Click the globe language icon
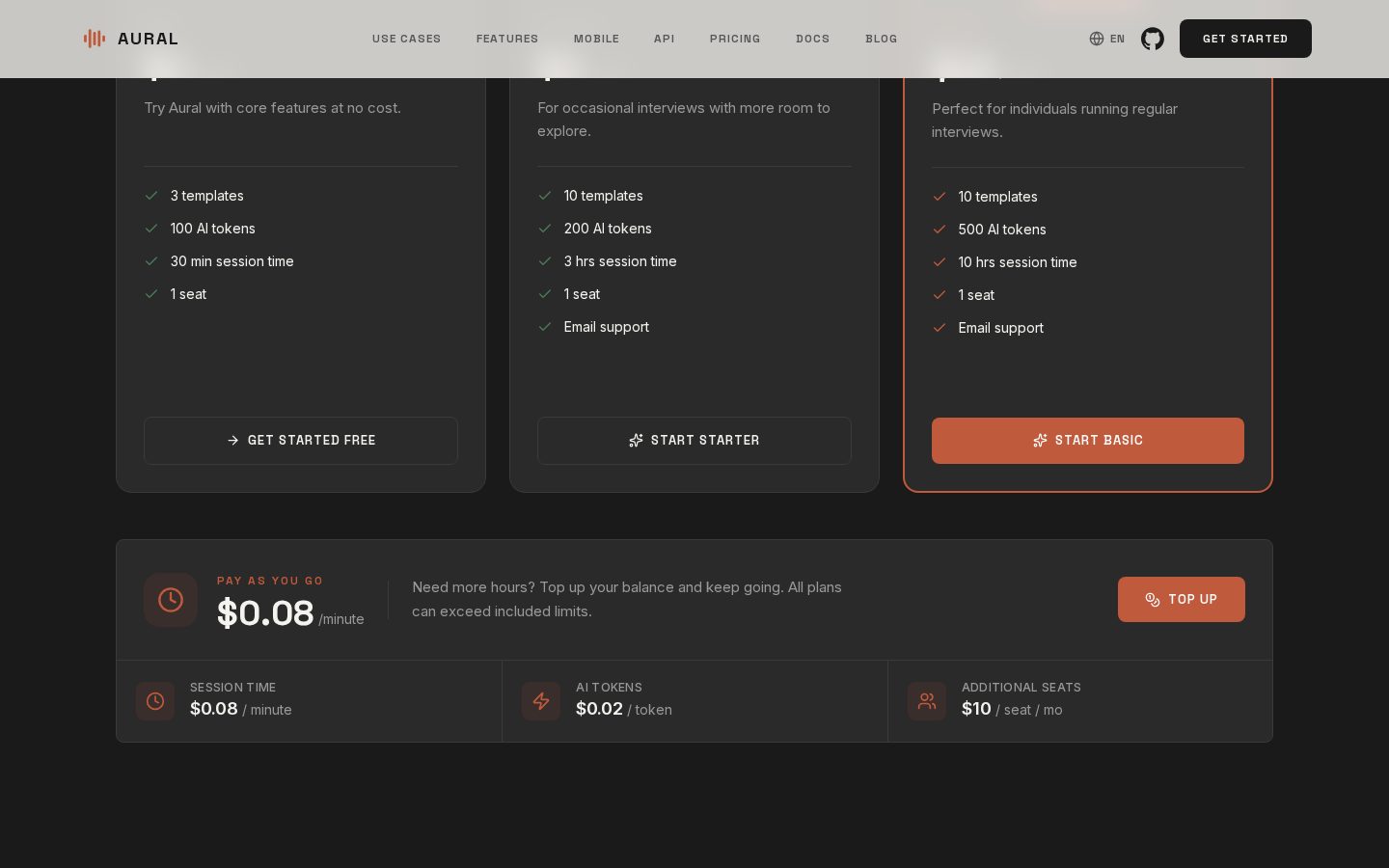 point(1097,39)
